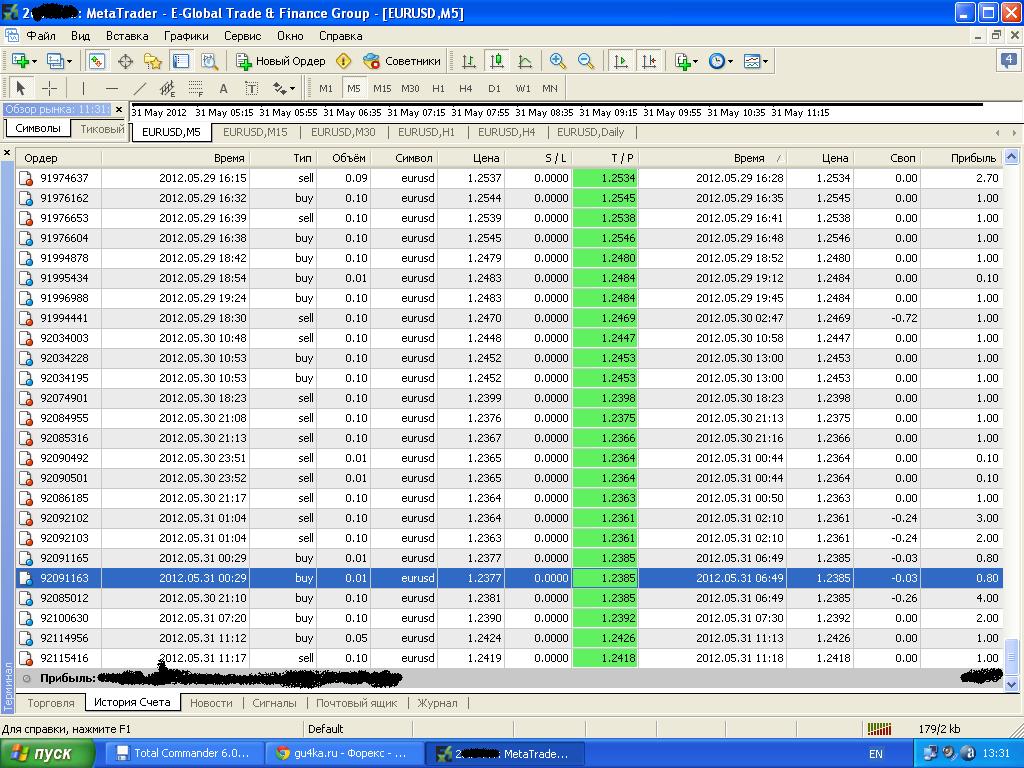Expand the new chart dropdown arrow
The image size is (1024, 768).
coord(34,61)
